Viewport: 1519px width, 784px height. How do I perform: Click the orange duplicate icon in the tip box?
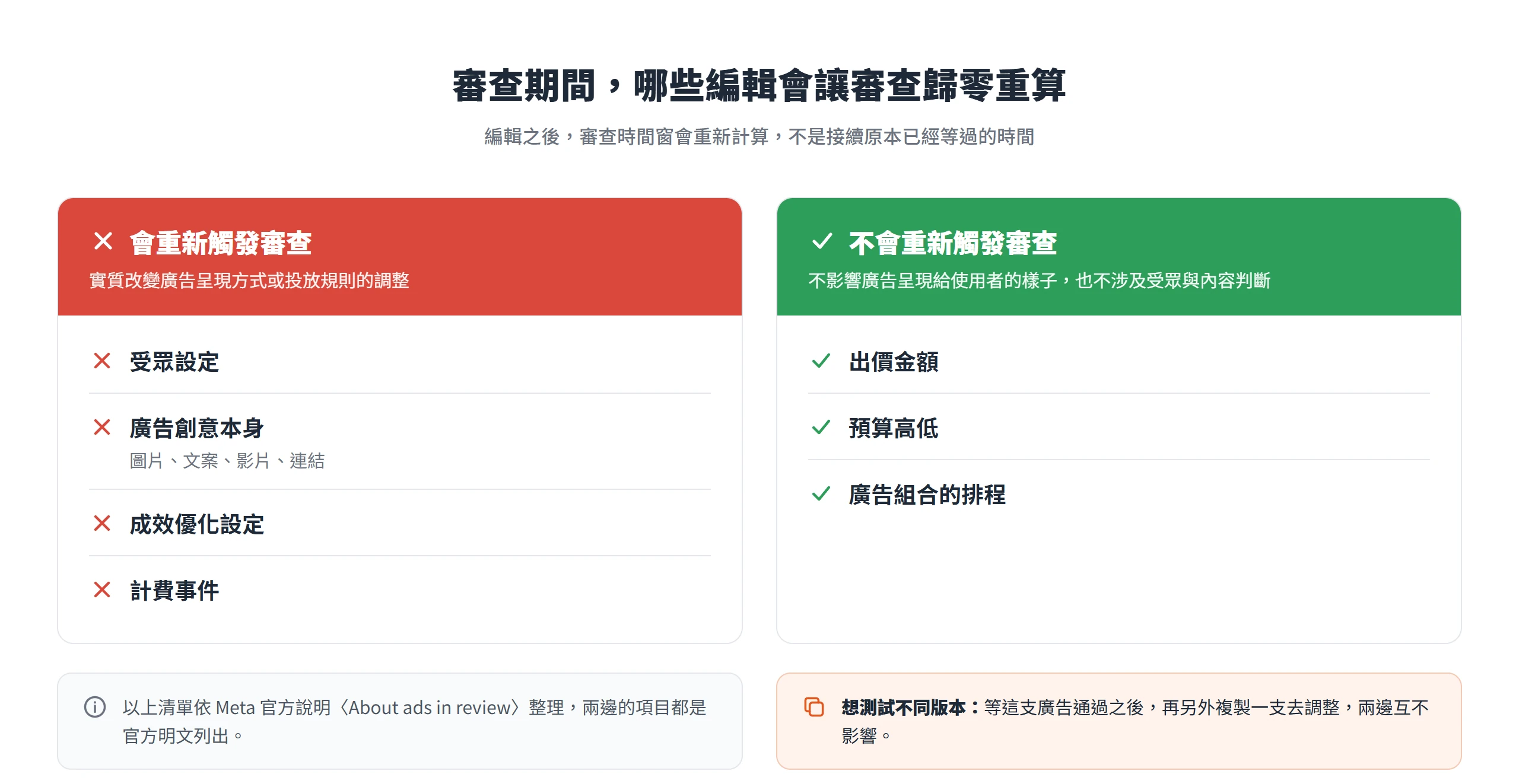[x=814, y=707]
